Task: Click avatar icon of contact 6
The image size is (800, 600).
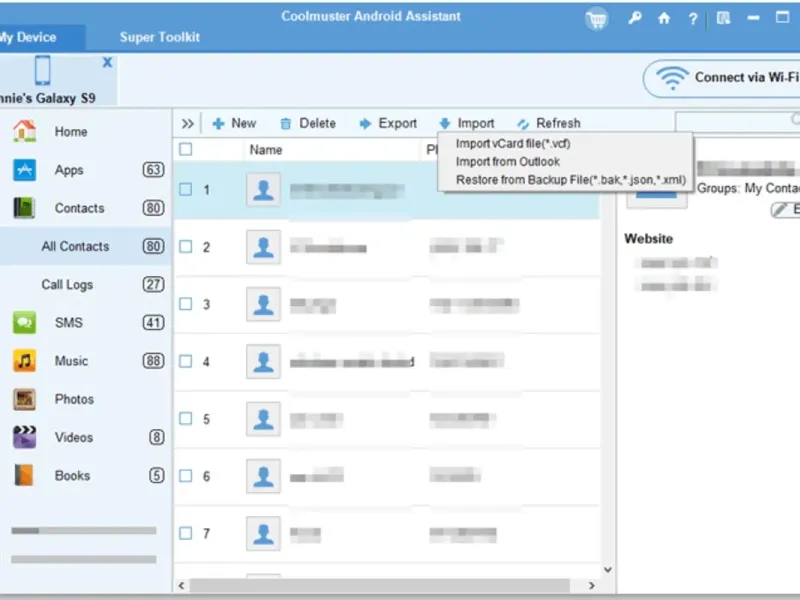Action: [263, 476]
